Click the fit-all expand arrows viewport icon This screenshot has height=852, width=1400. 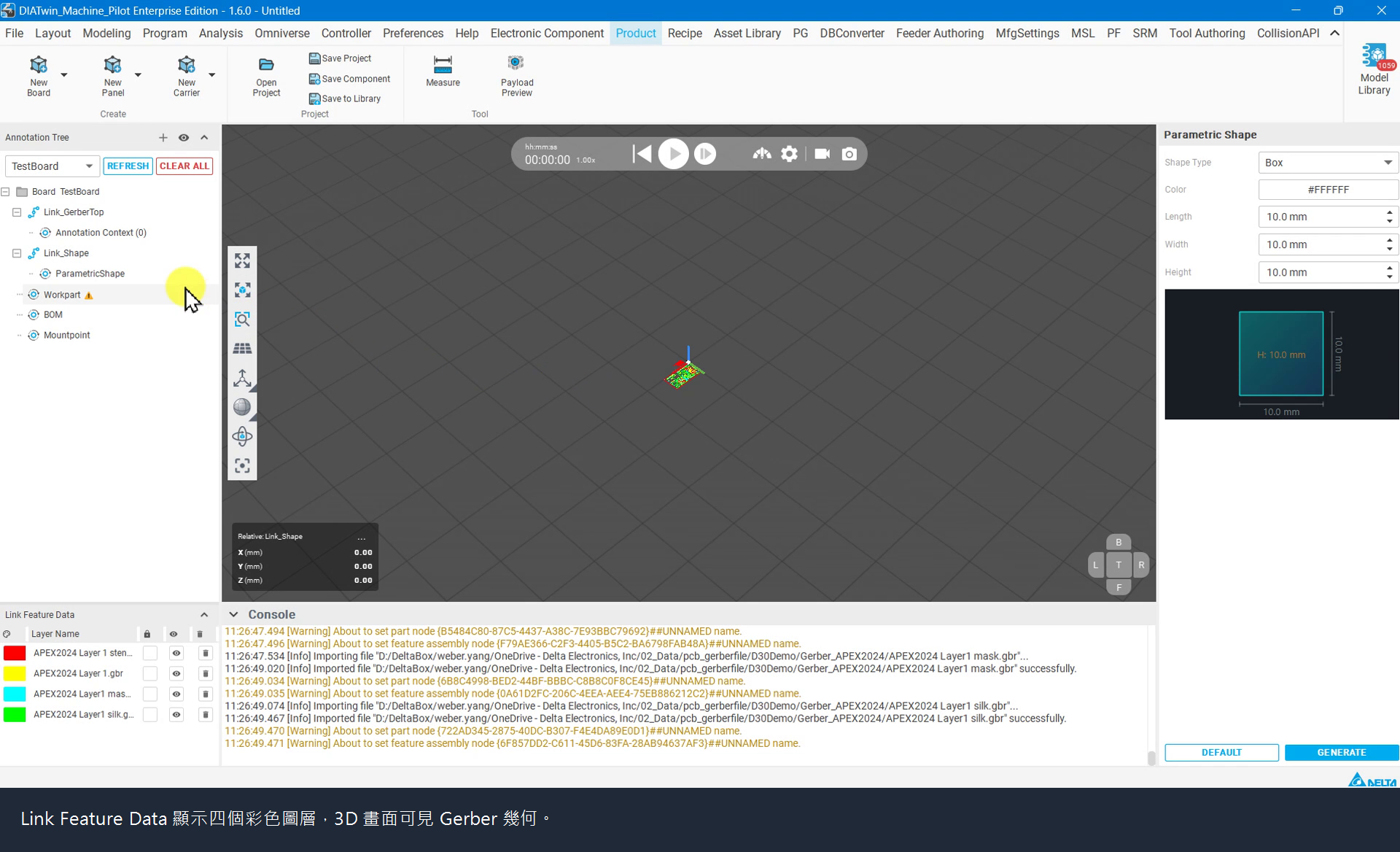tap(242, 260)
